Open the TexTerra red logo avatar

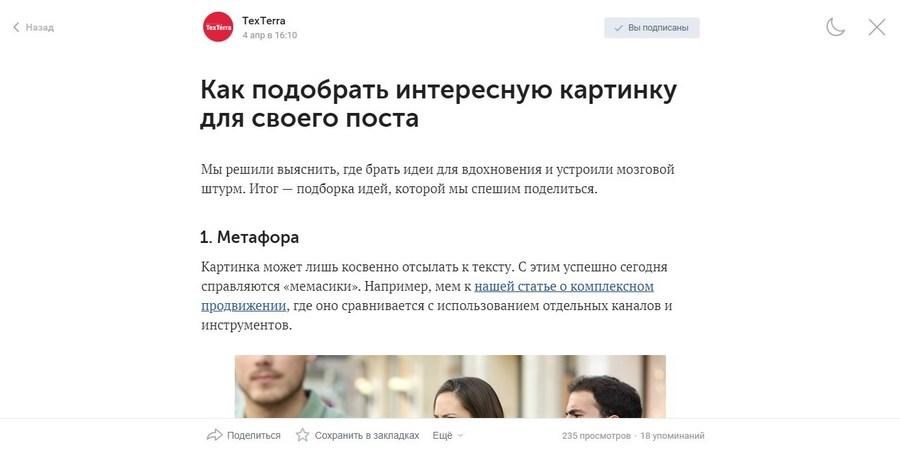pos(218,27)
